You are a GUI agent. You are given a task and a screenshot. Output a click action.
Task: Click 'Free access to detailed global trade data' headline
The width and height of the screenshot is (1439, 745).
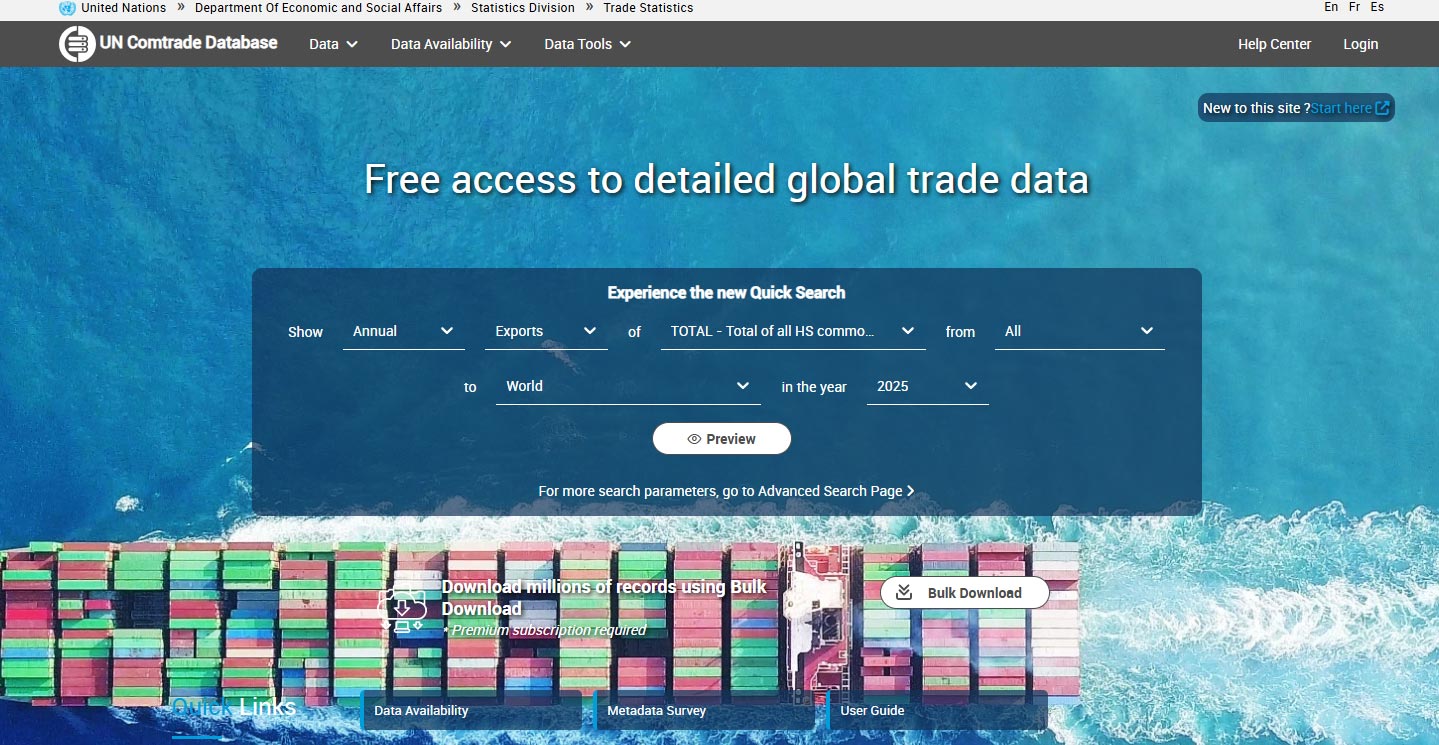[726, 180]
